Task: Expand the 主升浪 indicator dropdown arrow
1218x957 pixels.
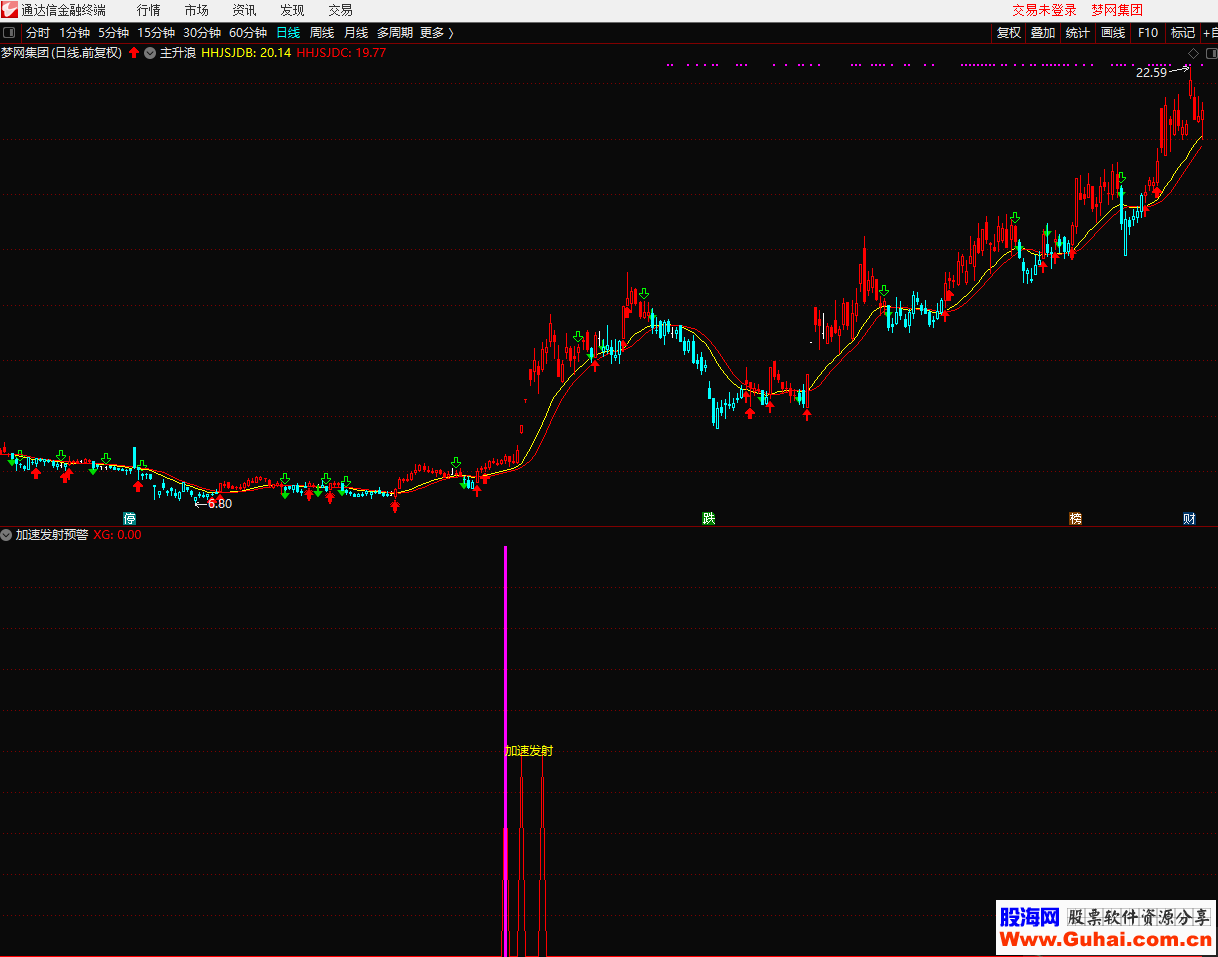Action: (150, 53)
